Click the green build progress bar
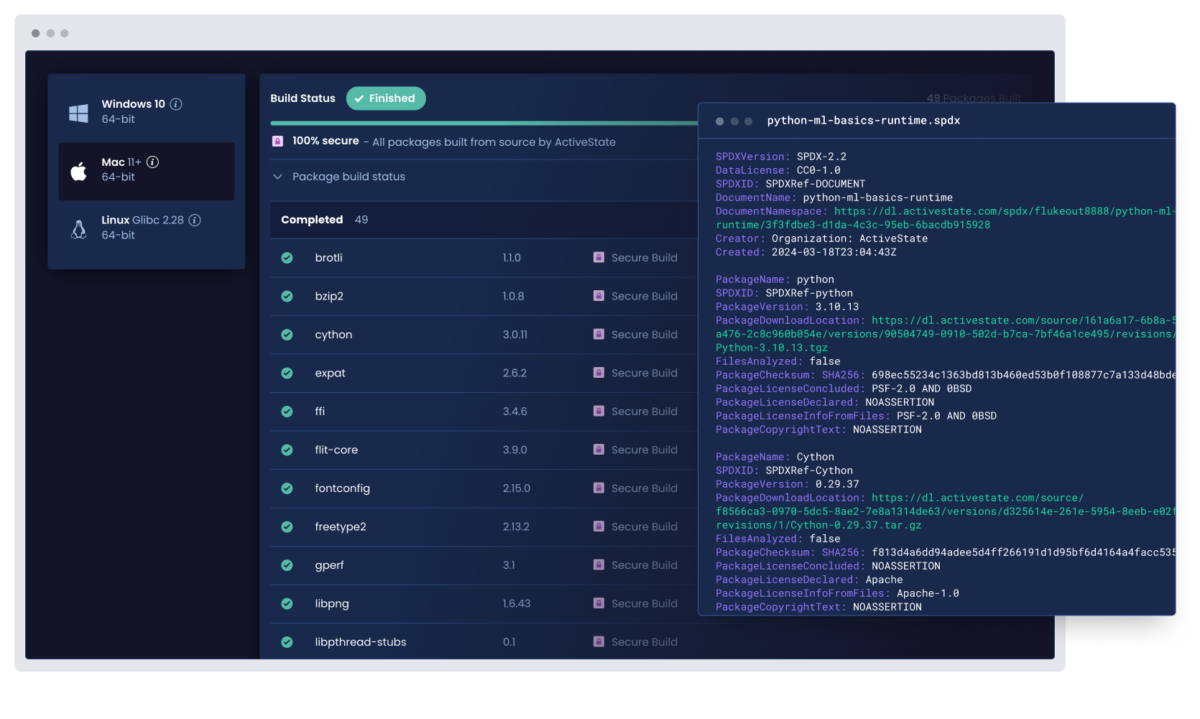The image size is (1200, 719). (480, 123)
